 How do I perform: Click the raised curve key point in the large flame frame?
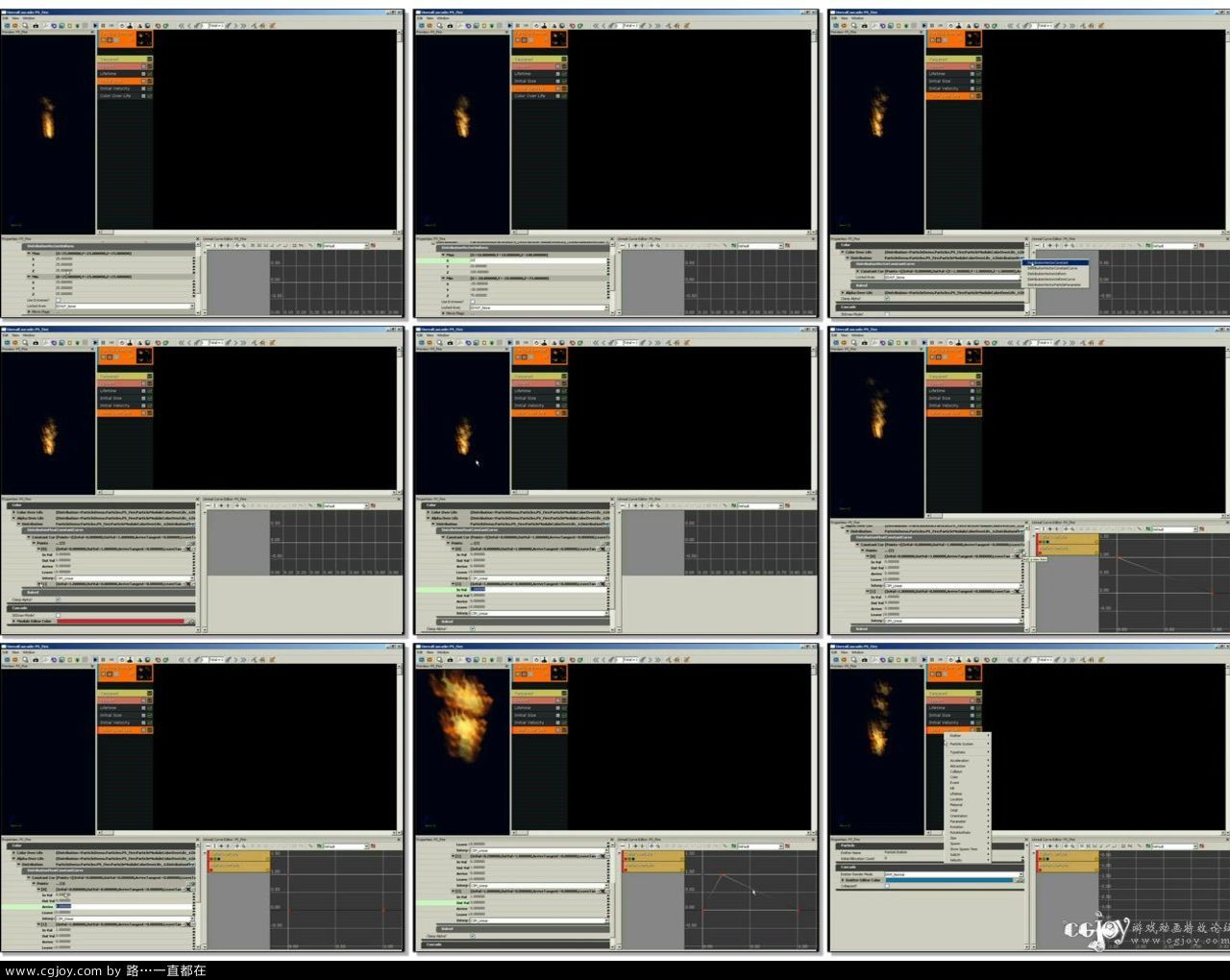tap(724, 874)
